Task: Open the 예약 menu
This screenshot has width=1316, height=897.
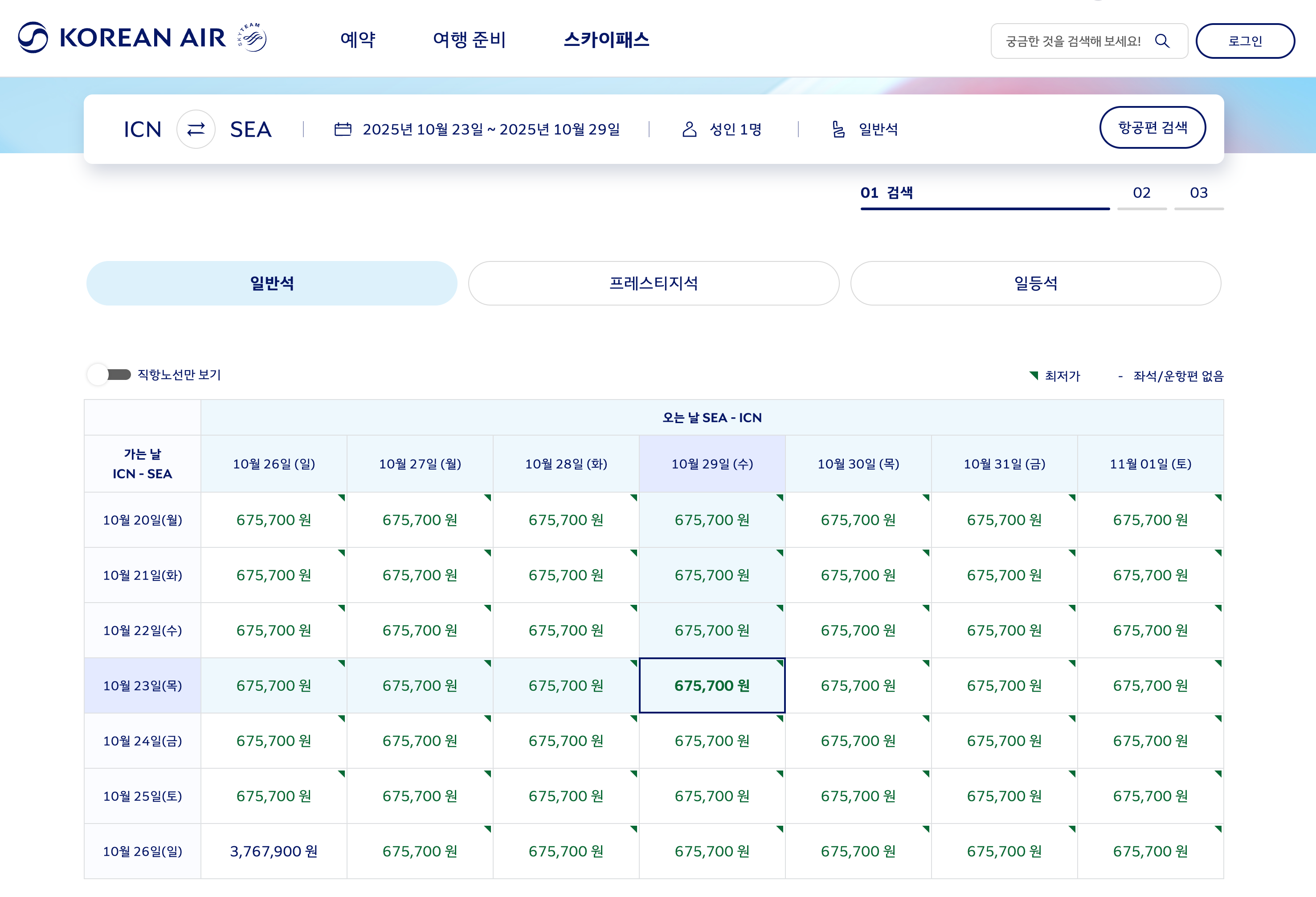Action: (x=358, y=39)
